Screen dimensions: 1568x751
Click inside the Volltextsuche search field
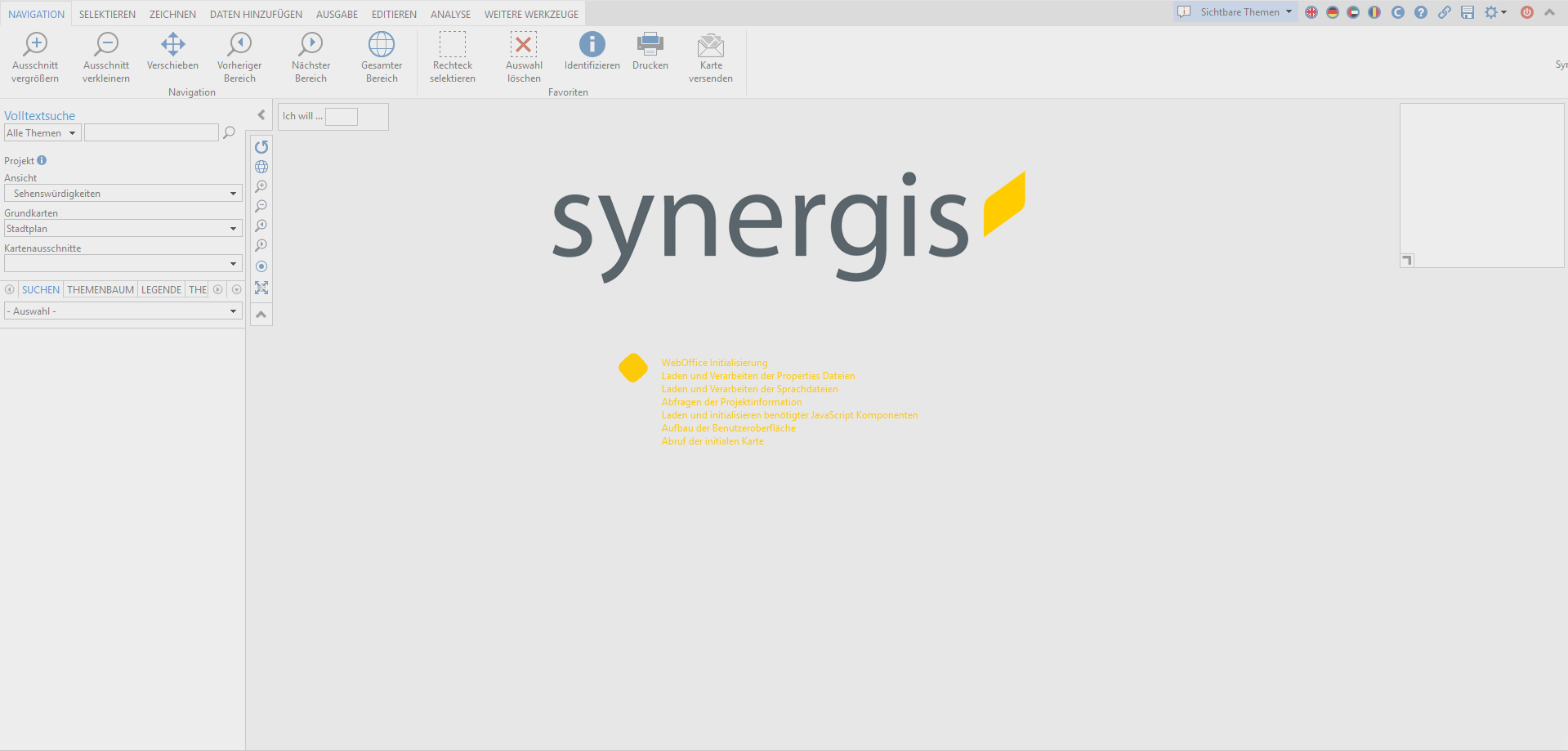click(x=151, y=132)
